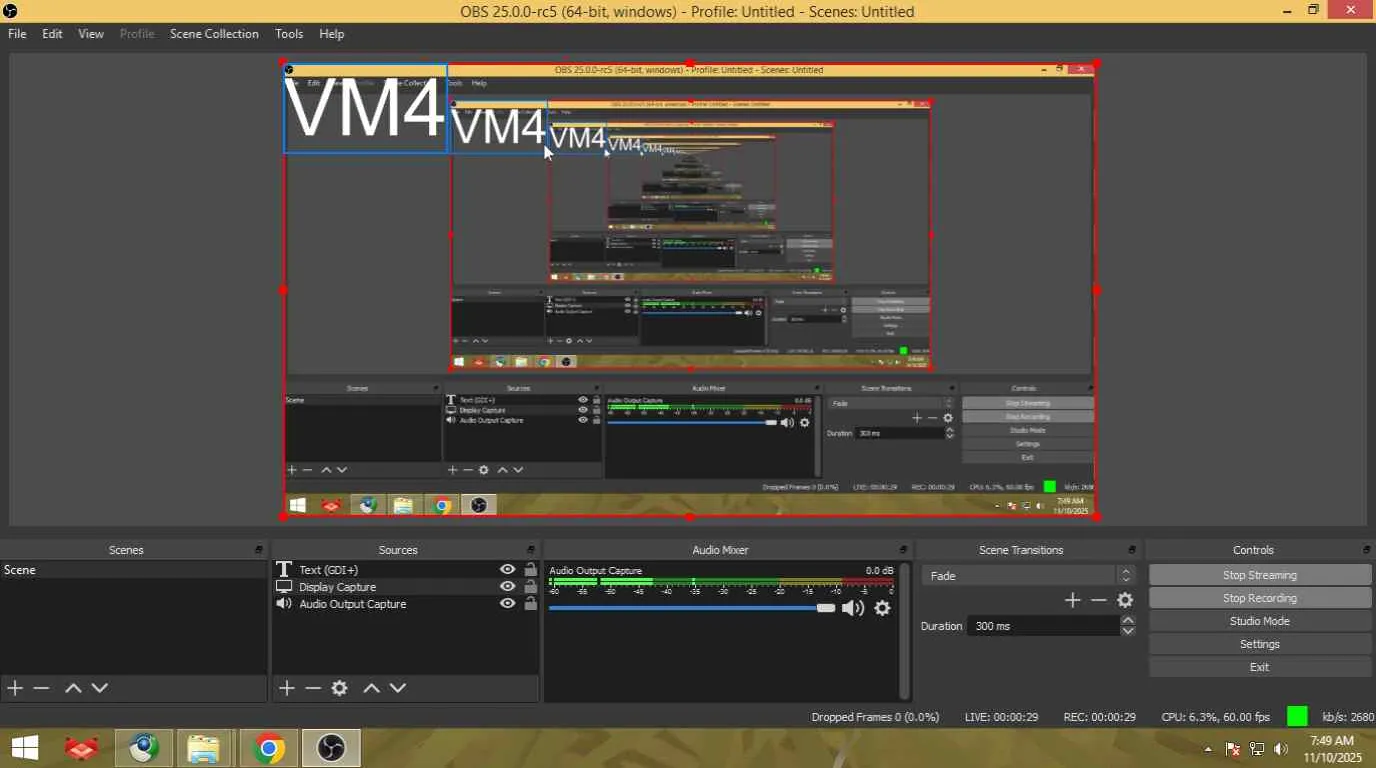
Task: Click the Audio Output Capture volume slider
Action: pos(692,608)
